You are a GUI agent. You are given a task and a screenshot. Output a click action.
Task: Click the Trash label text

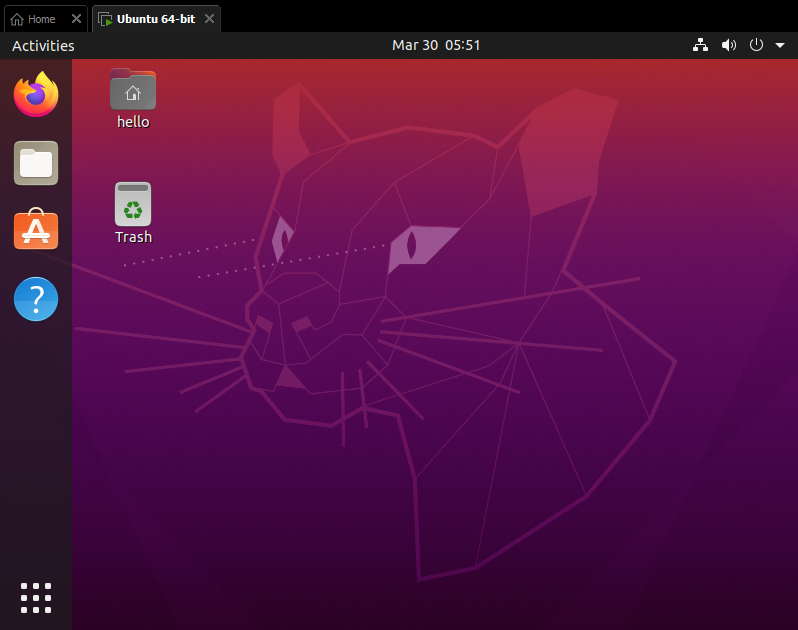coord(133,237)
